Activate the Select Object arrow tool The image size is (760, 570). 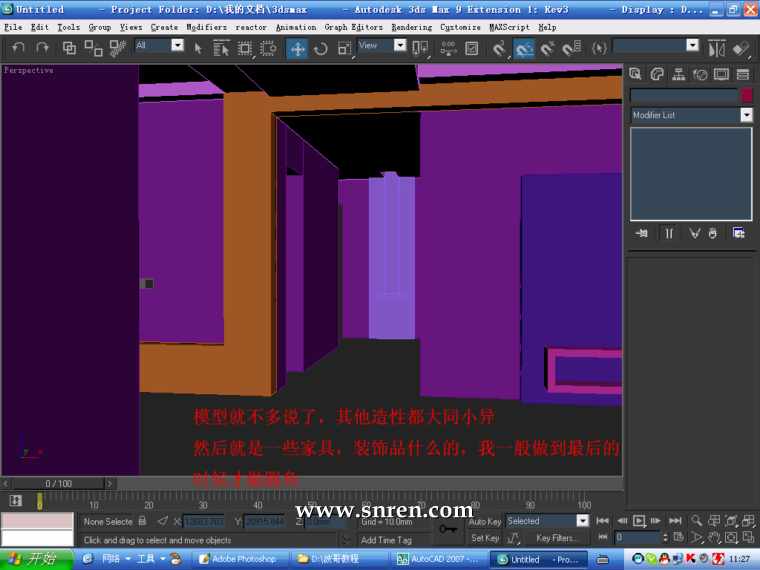198,48
